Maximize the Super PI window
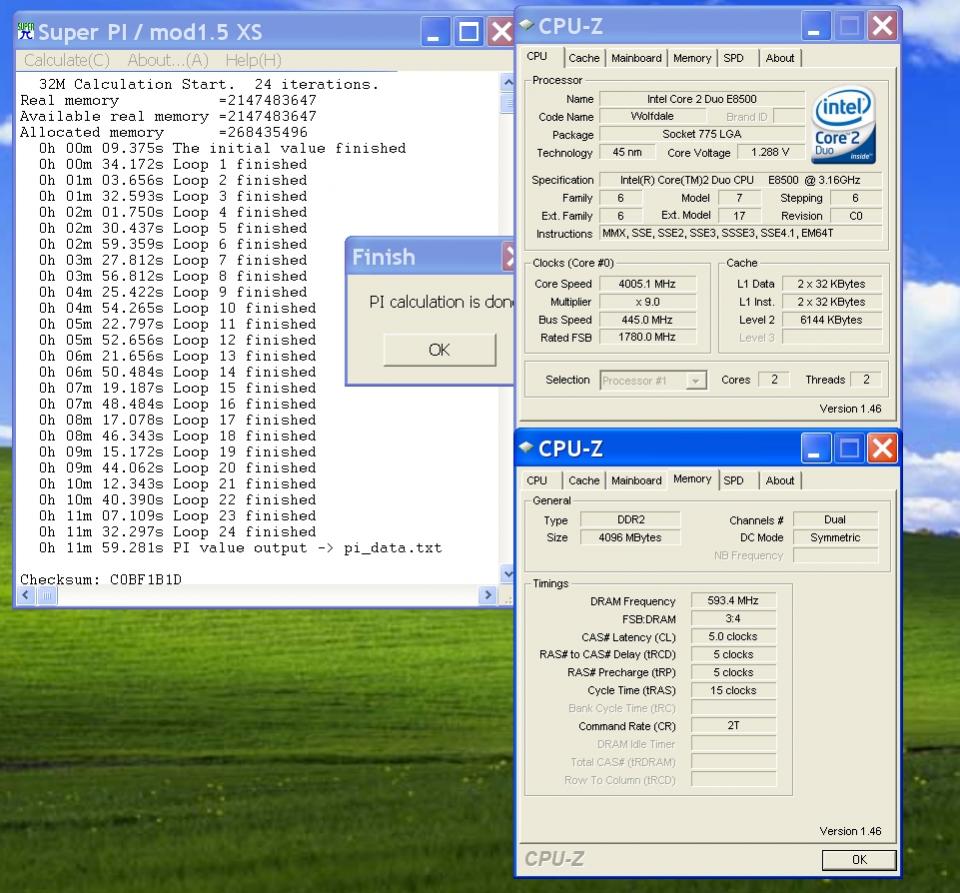This screenshot has height=893, width=960. click(469, 31)
